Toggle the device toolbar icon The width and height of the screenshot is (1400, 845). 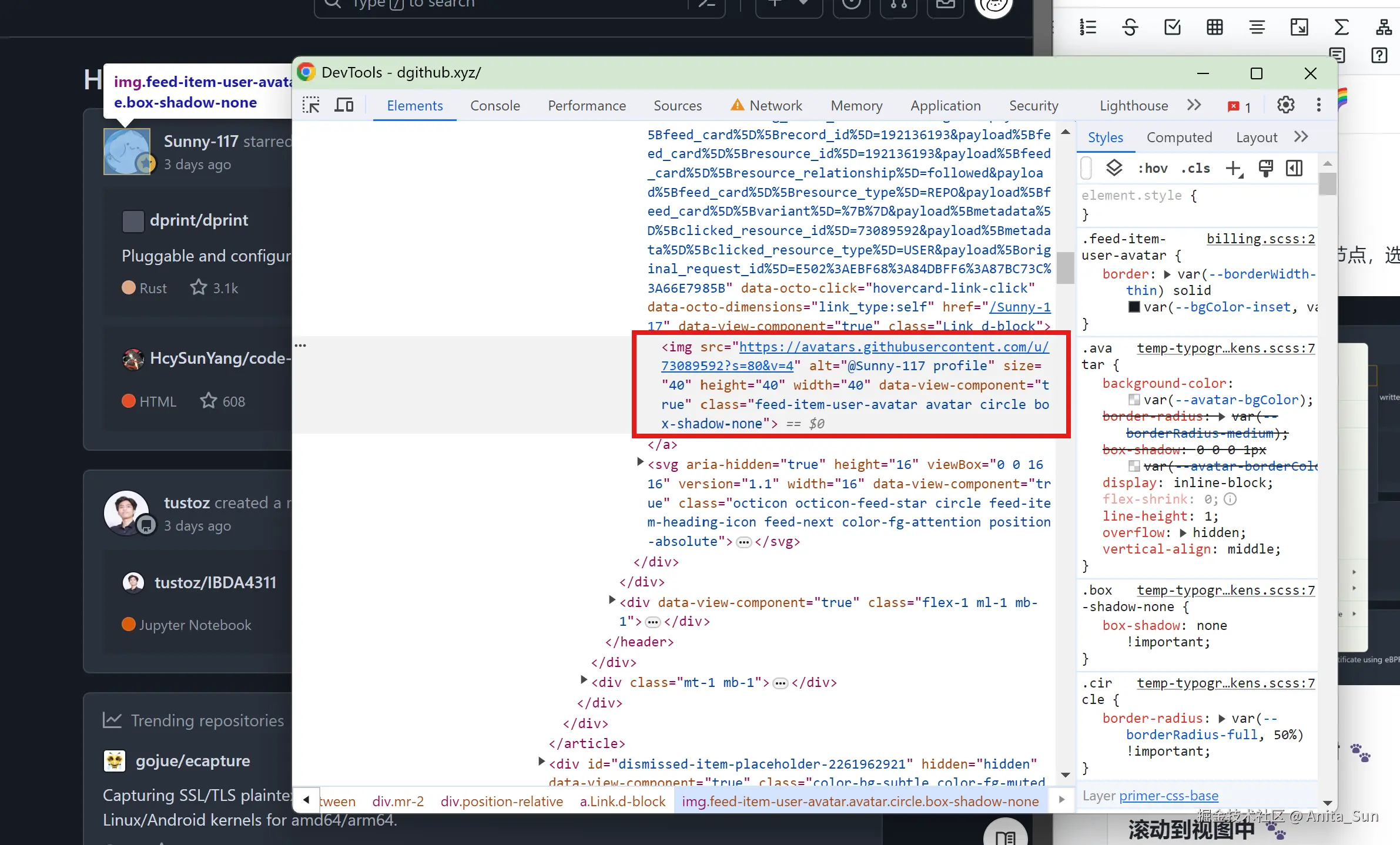coord(344,105)
